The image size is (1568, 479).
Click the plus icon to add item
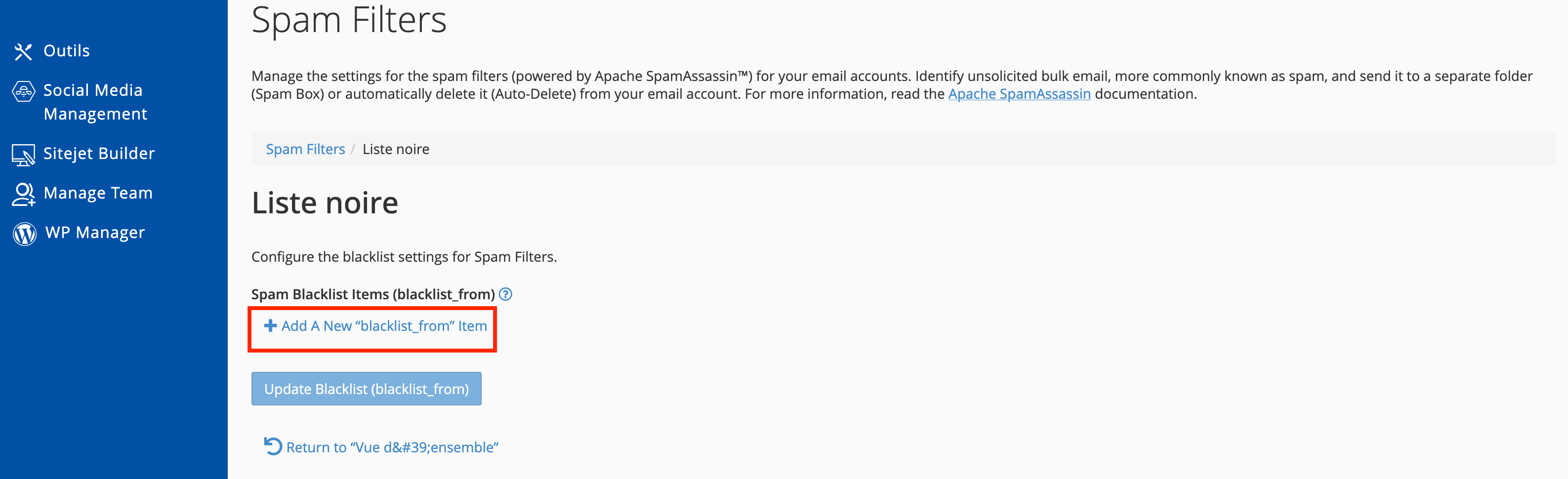(270, 325)
